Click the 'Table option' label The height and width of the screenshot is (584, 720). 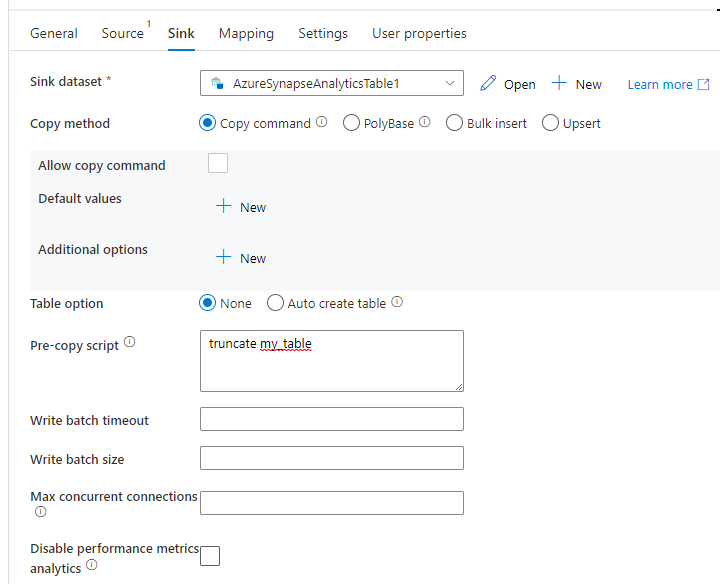(x=67, y=303)
